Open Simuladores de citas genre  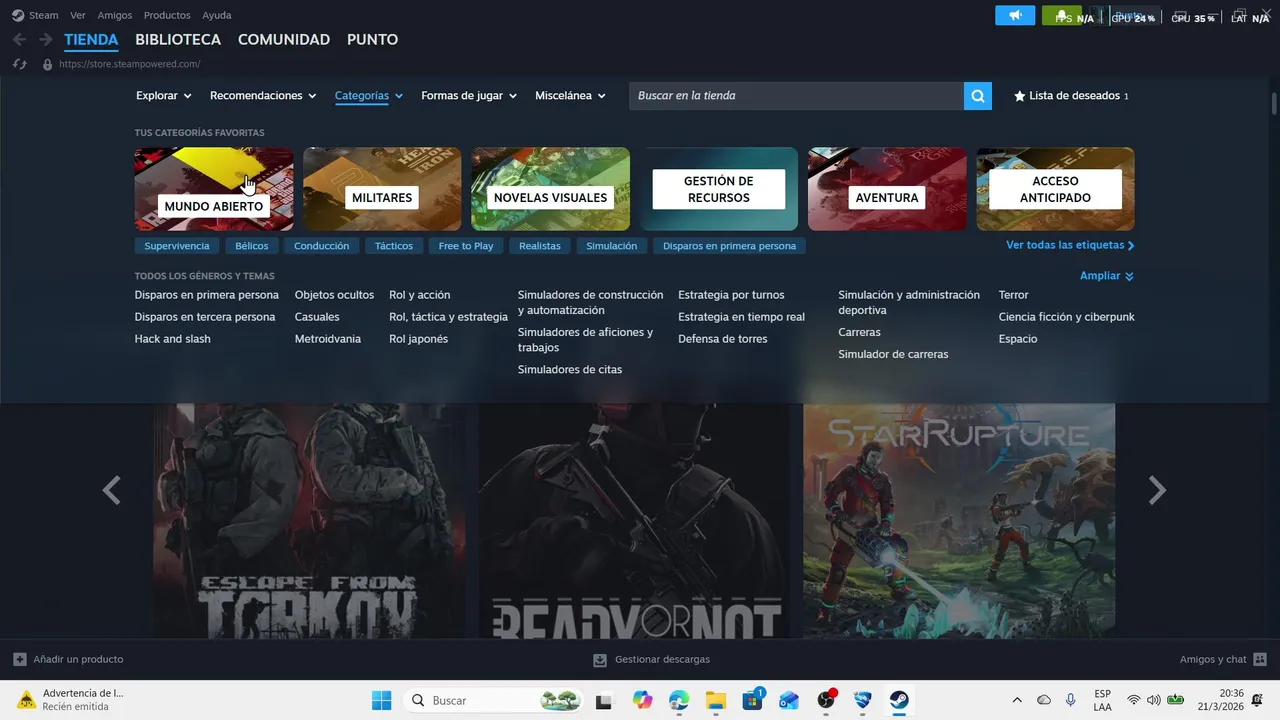570,370
